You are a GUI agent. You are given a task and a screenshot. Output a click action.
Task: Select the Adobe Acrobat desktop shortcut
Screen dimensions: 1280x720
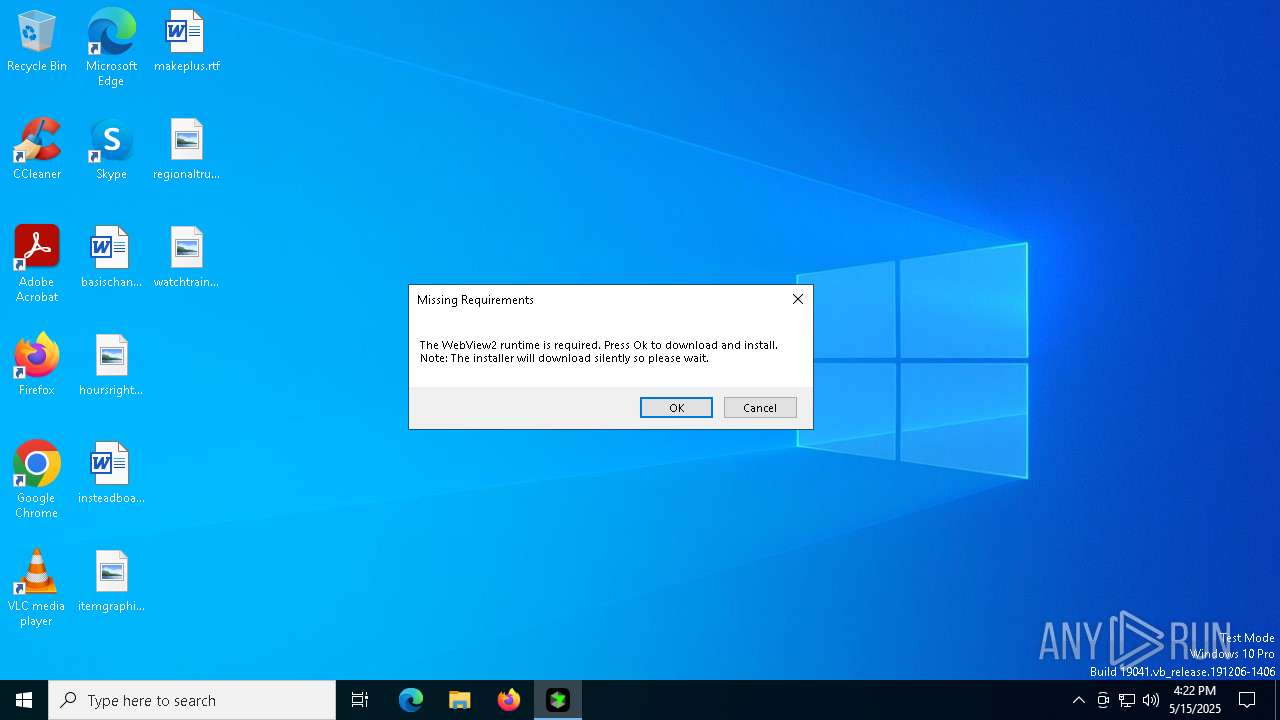(37, 264)
